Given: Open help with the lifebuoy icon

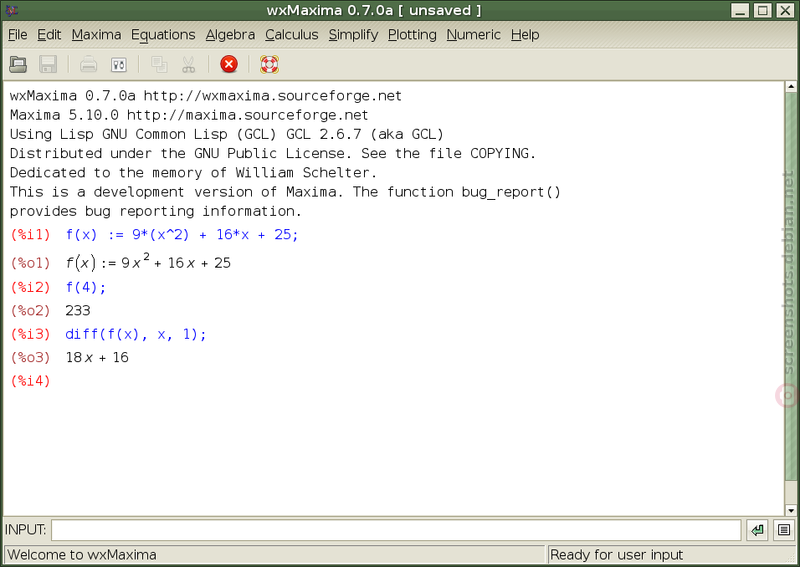Looking at the screenshot, I should click(x=269, y=64).
